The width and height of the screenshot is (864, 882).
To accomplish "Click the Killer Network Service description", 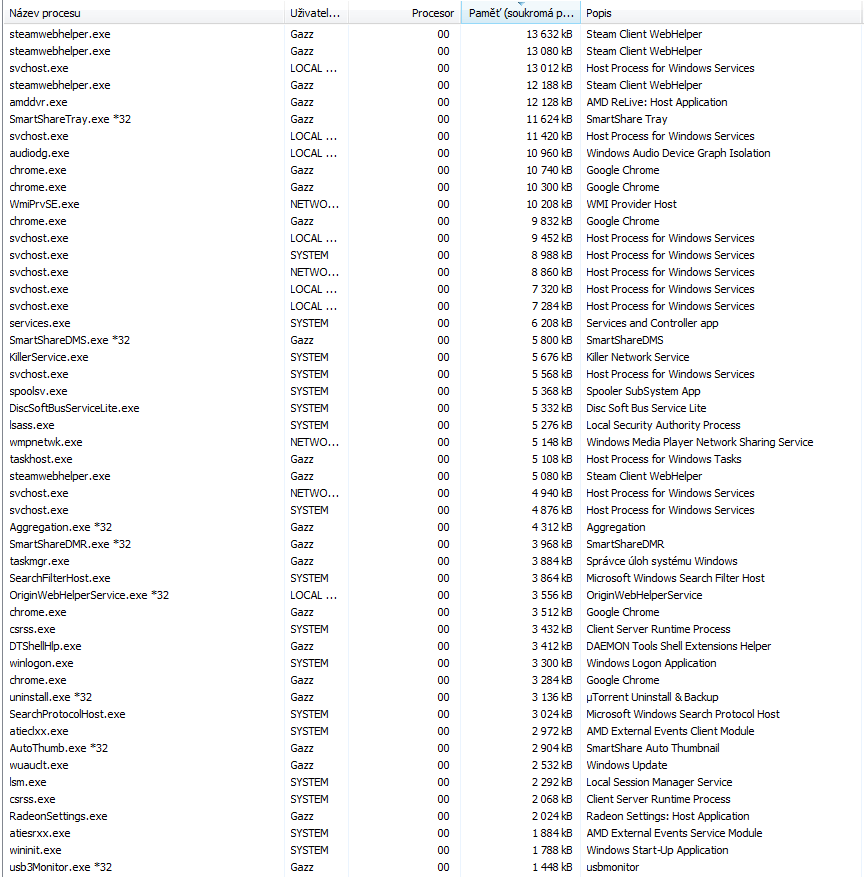I will (637, 357).
